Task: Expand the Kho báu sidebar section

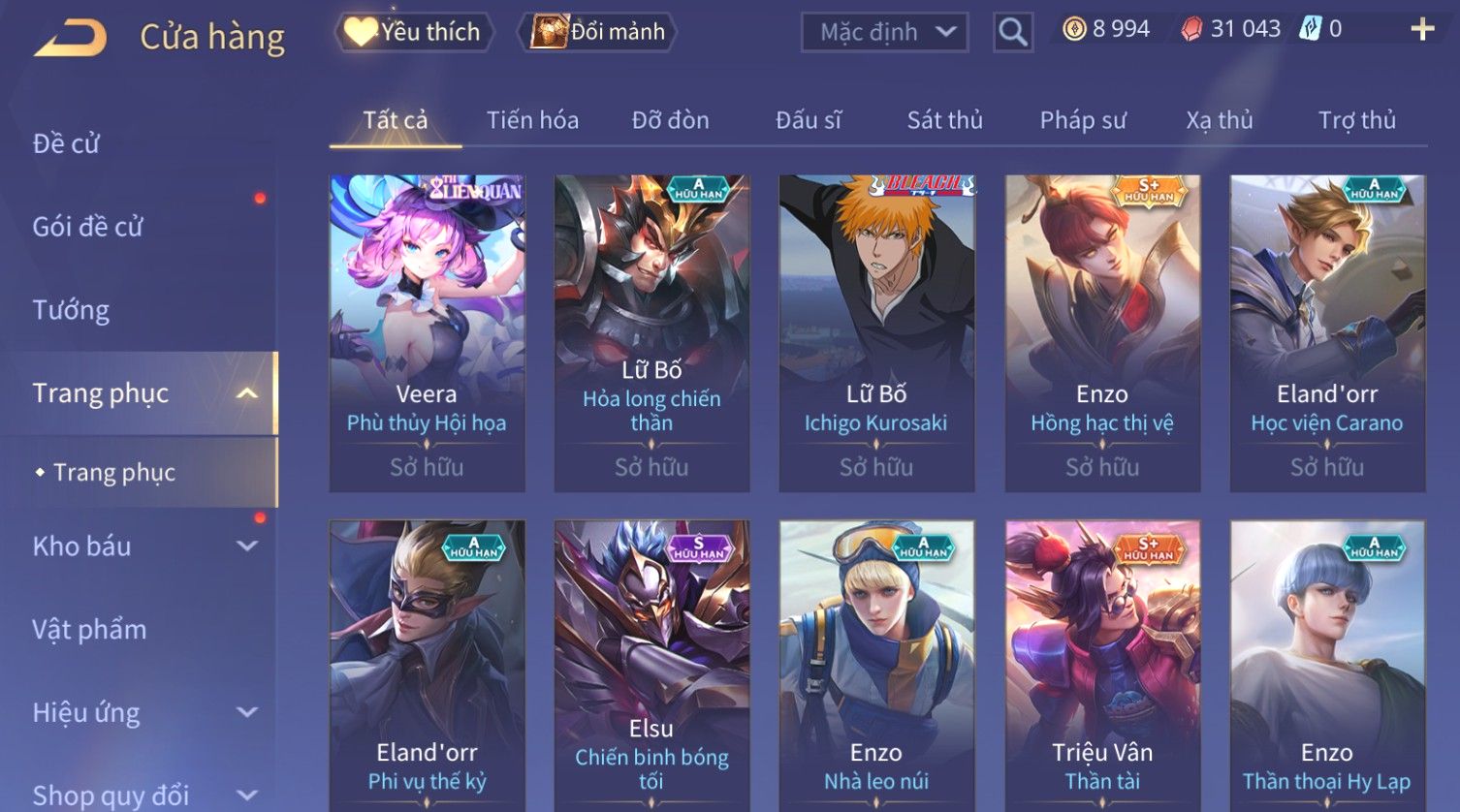Action: tap(247, 547)
